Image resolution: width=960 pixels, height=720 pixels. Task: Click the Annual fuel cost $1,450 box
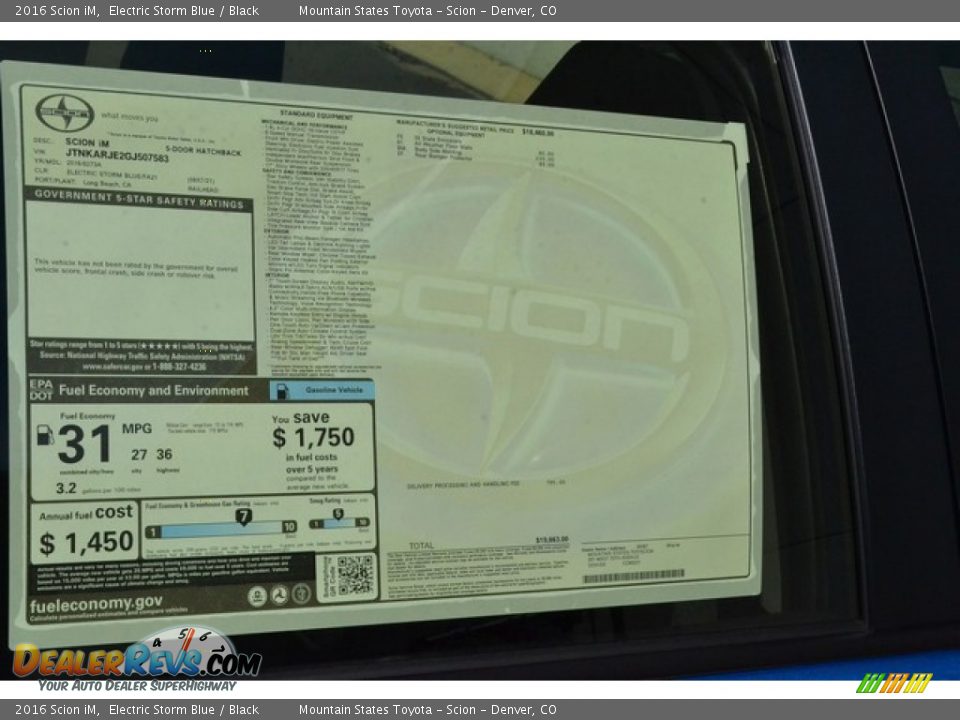click(86, 533)
